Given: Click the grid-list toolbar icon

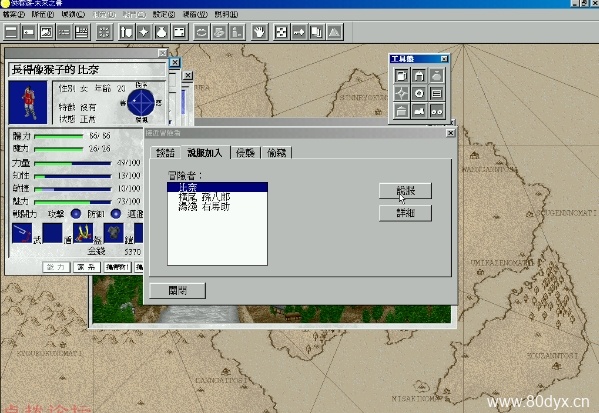Looking at the screenshot, I should pyautogui.click(x=82, y=32).
